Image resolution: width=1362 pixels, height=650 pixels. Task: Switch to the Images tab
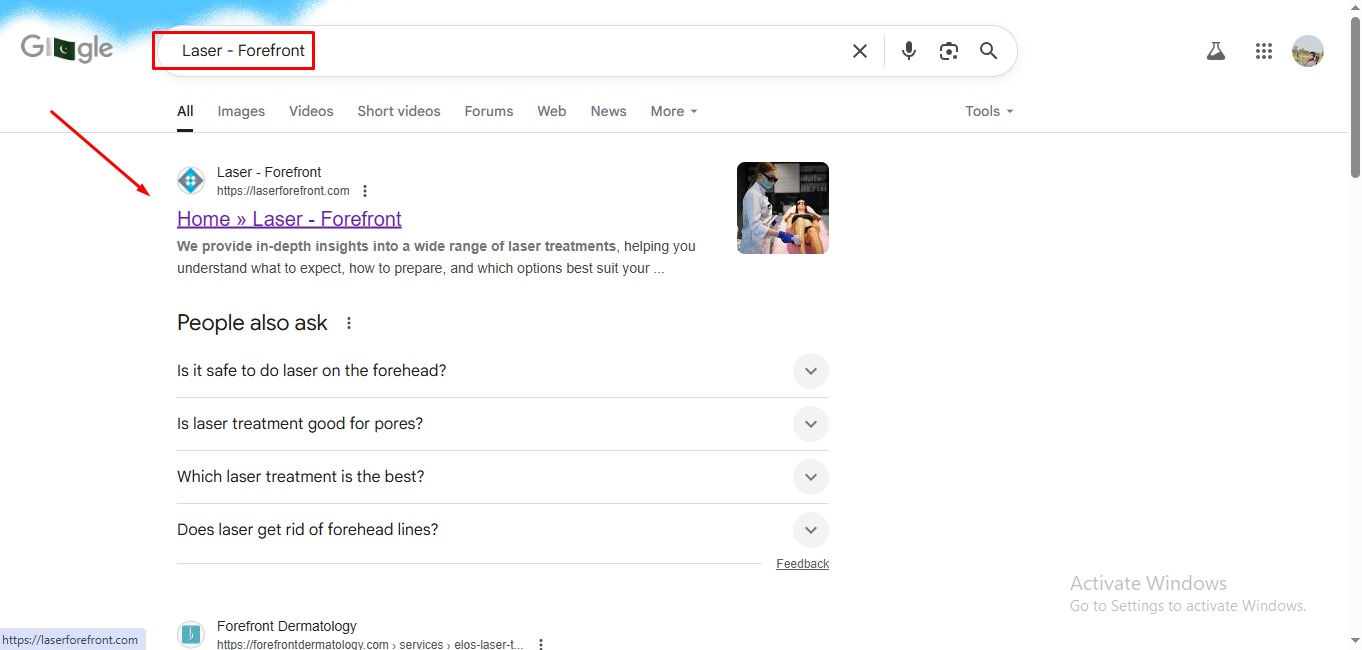tap(241, 111)
